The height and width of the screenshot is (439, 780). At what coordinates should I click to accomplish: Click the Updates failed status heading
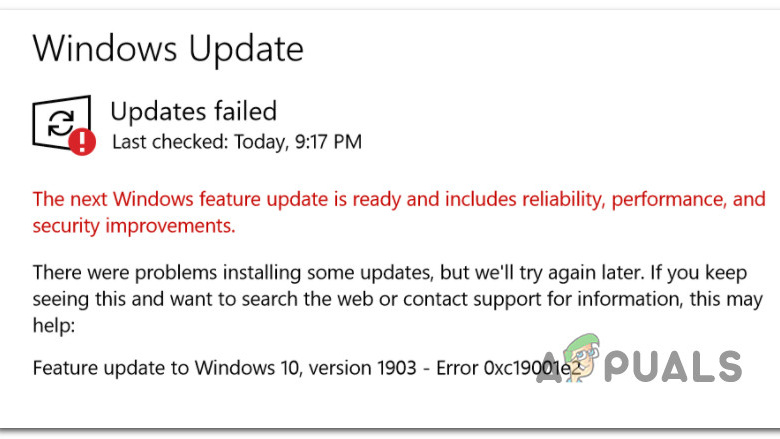click(193, 111)
